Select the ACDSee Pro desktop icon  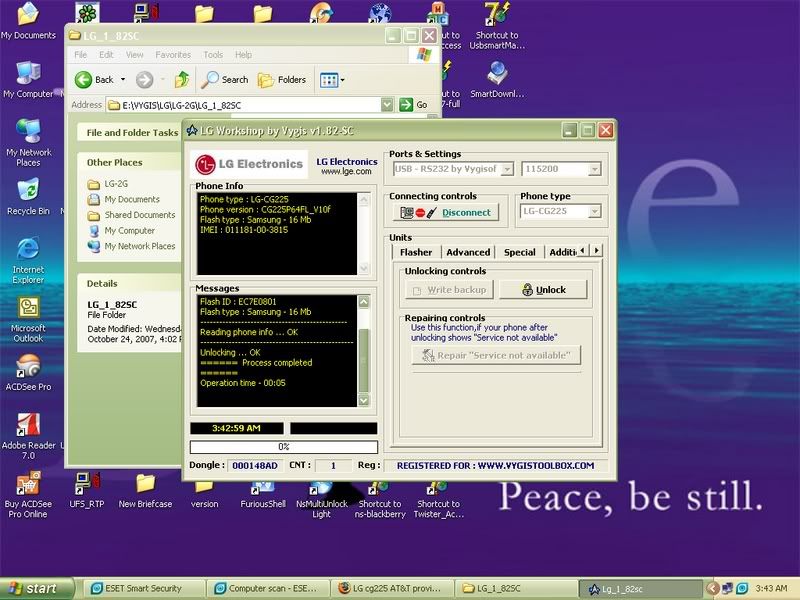pos(29,372)
